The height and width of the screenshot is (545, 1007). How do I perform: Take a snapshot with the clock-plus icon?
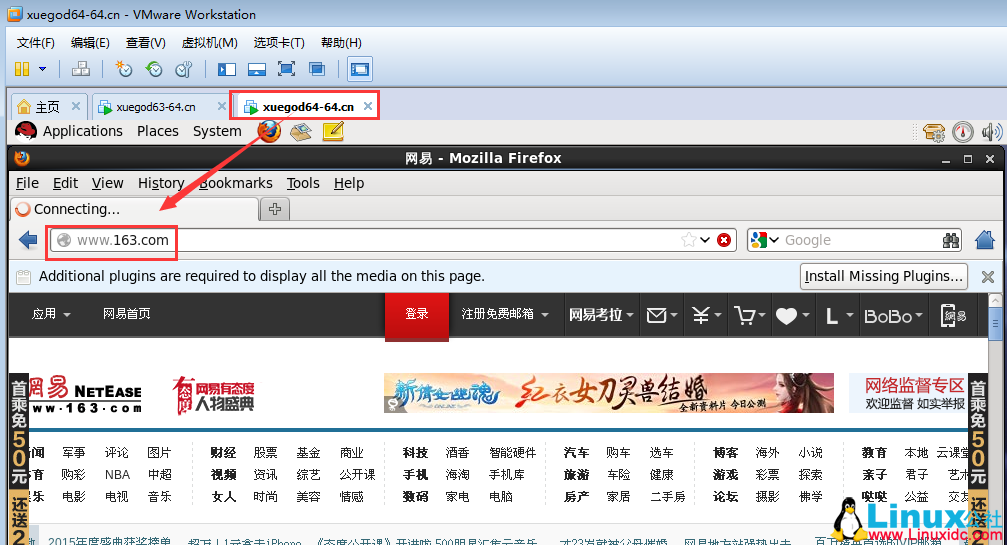click(x=123, y=69)
